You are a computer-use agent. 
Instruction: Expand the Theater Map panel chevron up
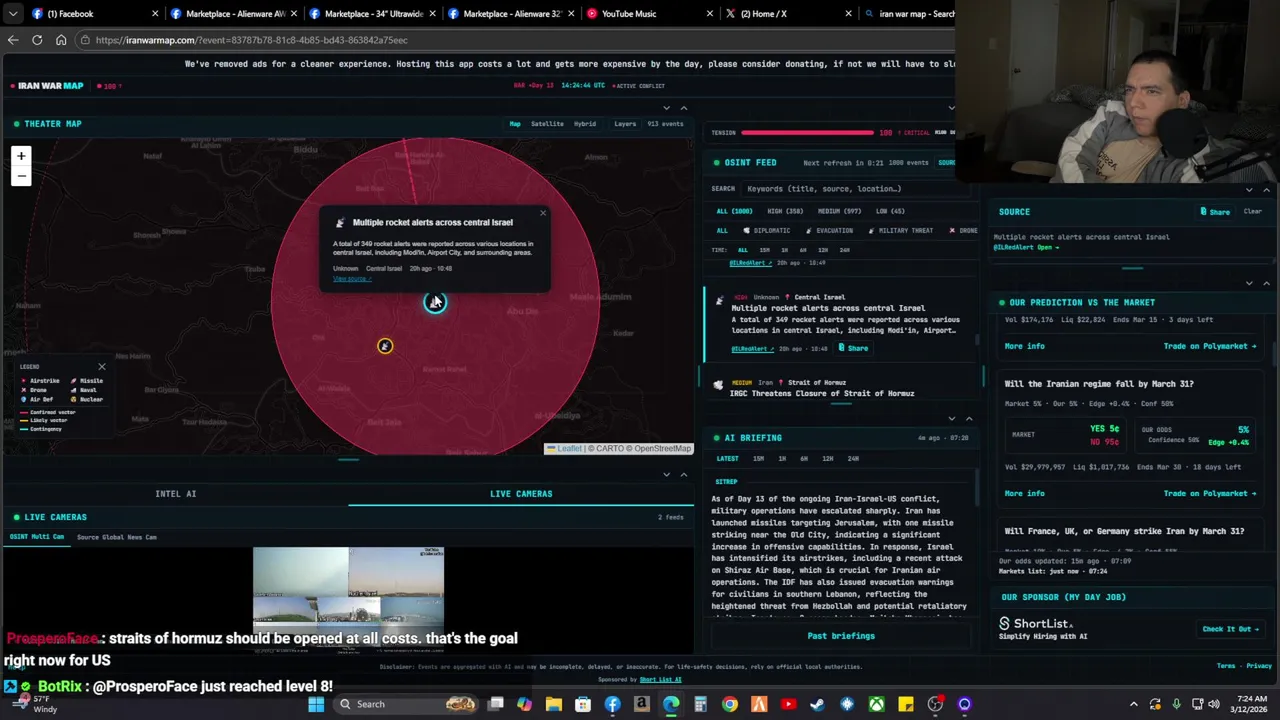(684, 108)
